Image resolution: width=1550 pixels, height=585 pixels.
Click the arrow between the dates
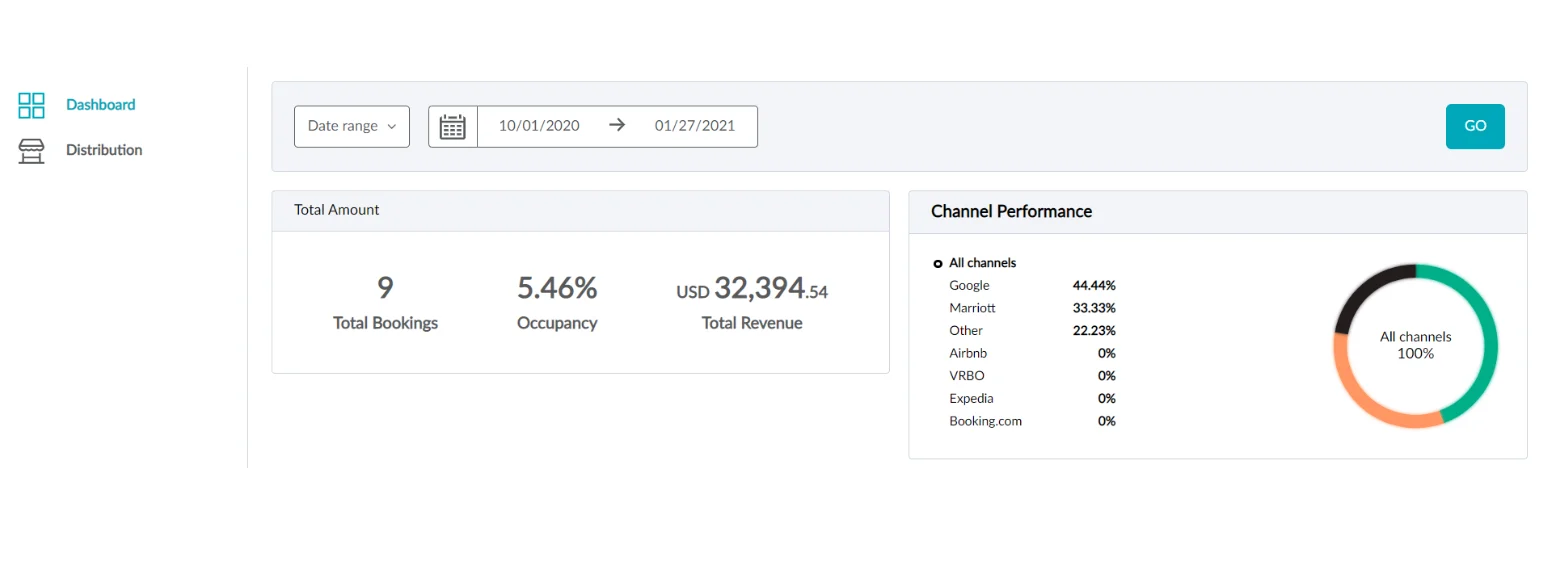pyautogui.click(x=617, y=126)
